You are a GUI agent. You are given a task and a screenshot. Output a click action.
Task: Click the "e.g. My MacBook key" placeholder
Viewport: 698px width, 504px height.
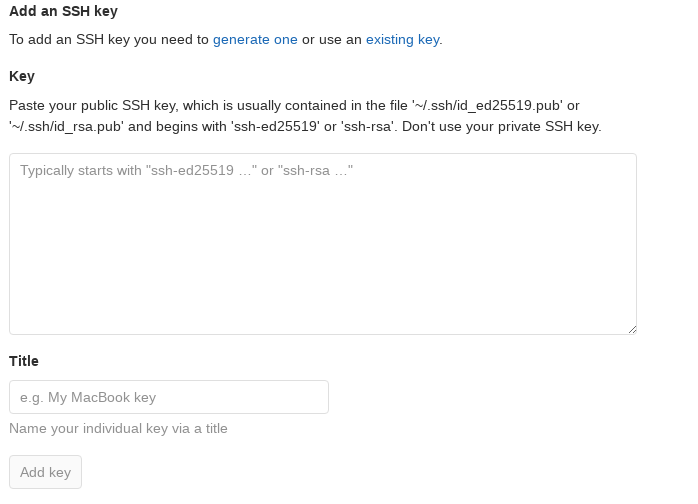click(x=88, y=397)
